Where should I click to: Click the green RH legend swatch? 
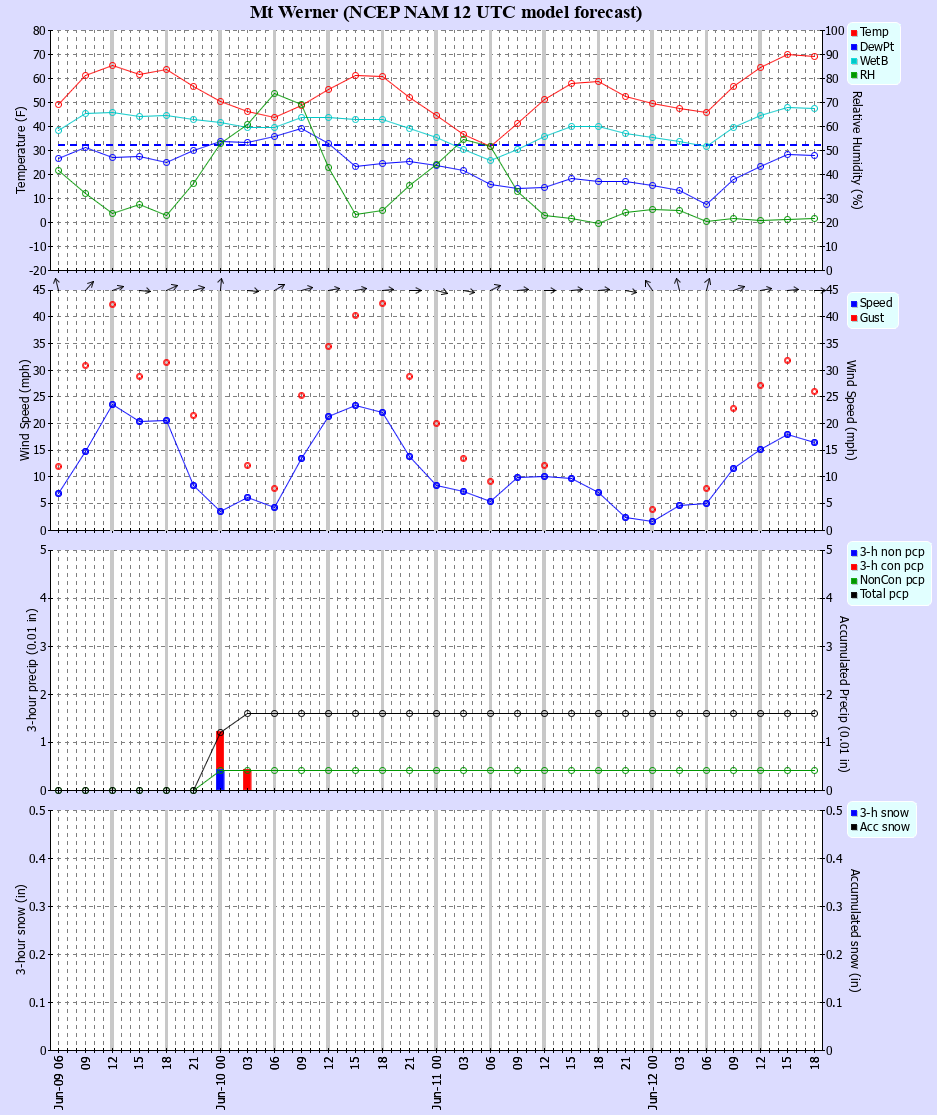coord(853,75)
